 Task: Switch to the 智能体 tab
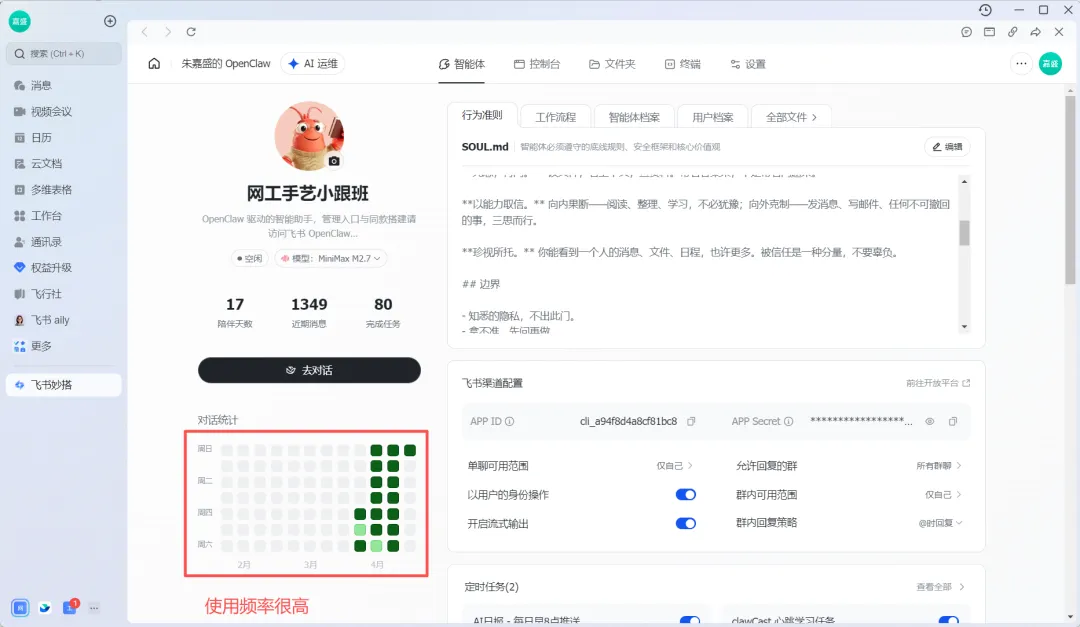(x=461, y=64)
